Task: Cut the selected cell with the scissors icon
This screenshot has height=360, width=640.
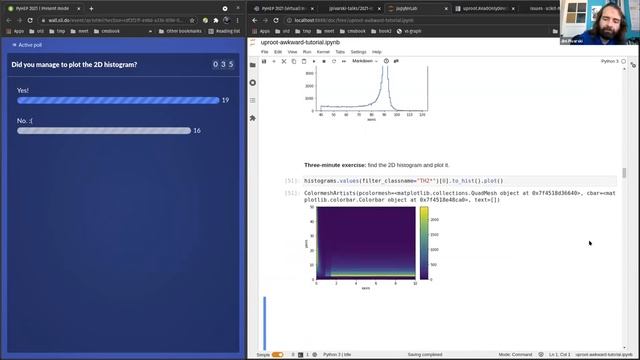Action: click(284, 61)
